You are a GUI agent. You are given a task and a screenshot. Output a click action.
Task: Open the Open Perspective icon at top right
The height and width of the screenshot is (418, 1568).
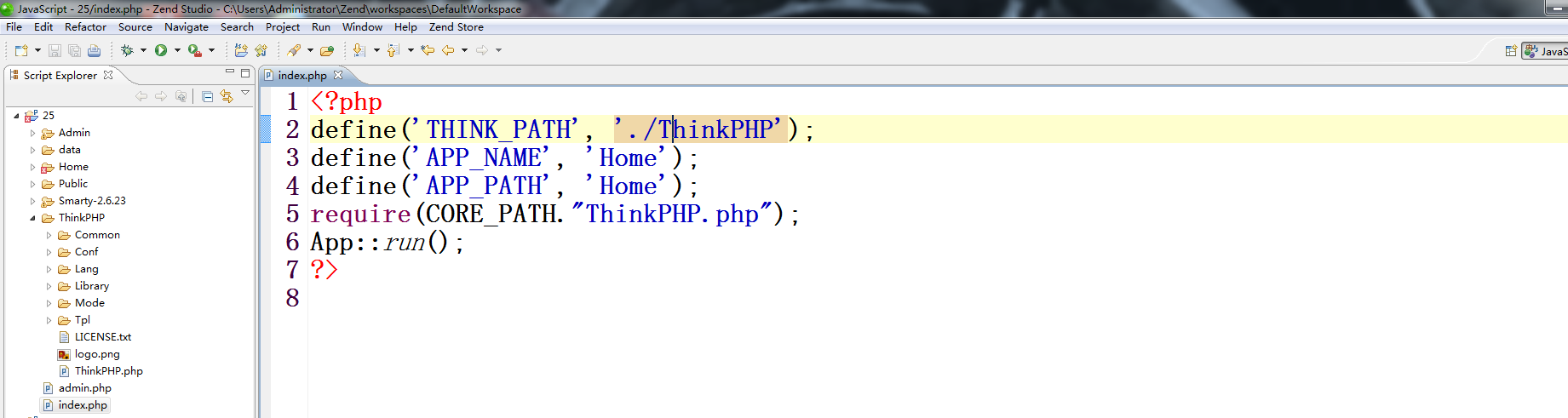click(1511, 51)
